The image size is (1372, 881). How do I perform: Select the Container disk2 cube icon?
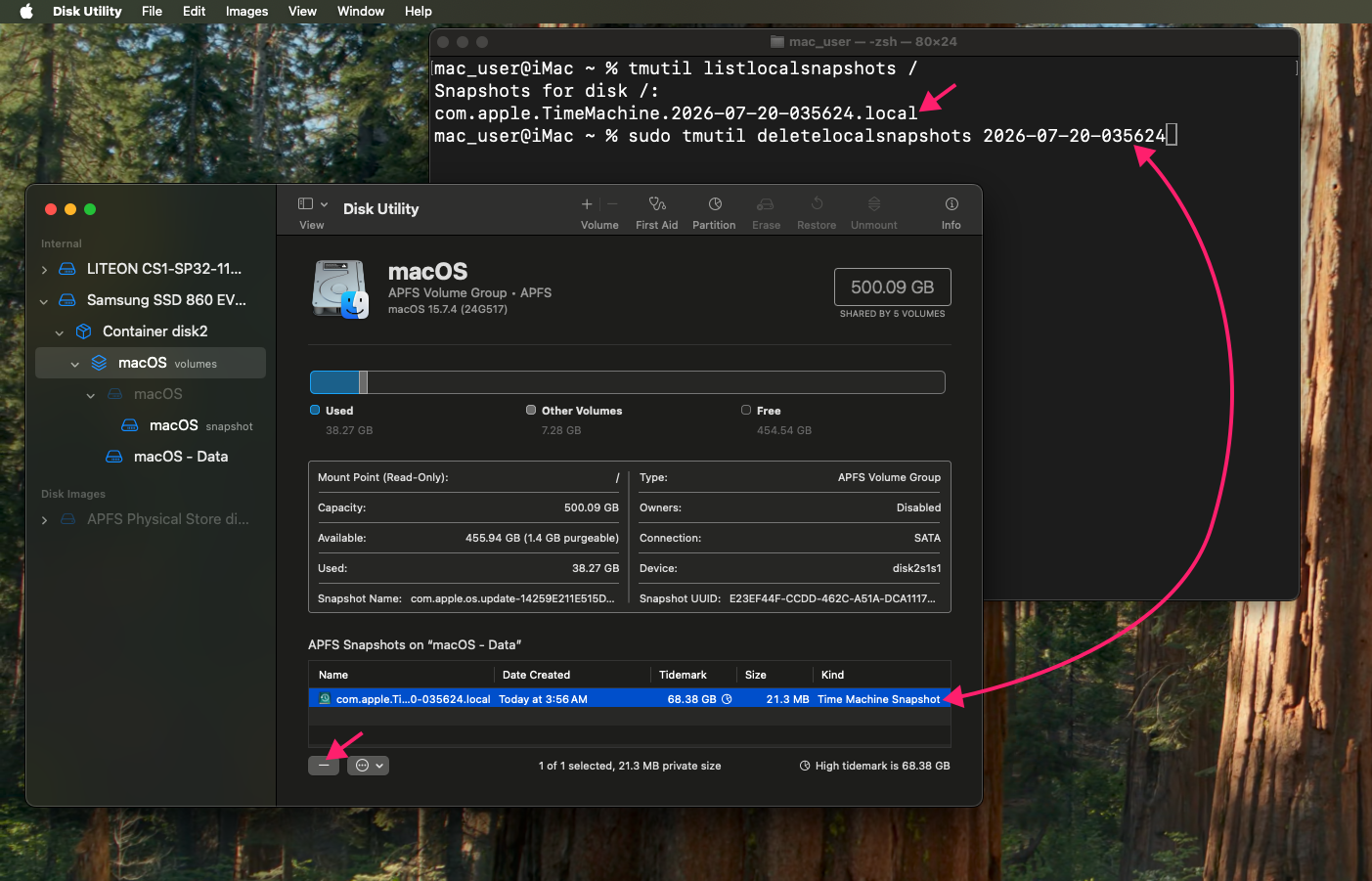[x=83, y=331]
